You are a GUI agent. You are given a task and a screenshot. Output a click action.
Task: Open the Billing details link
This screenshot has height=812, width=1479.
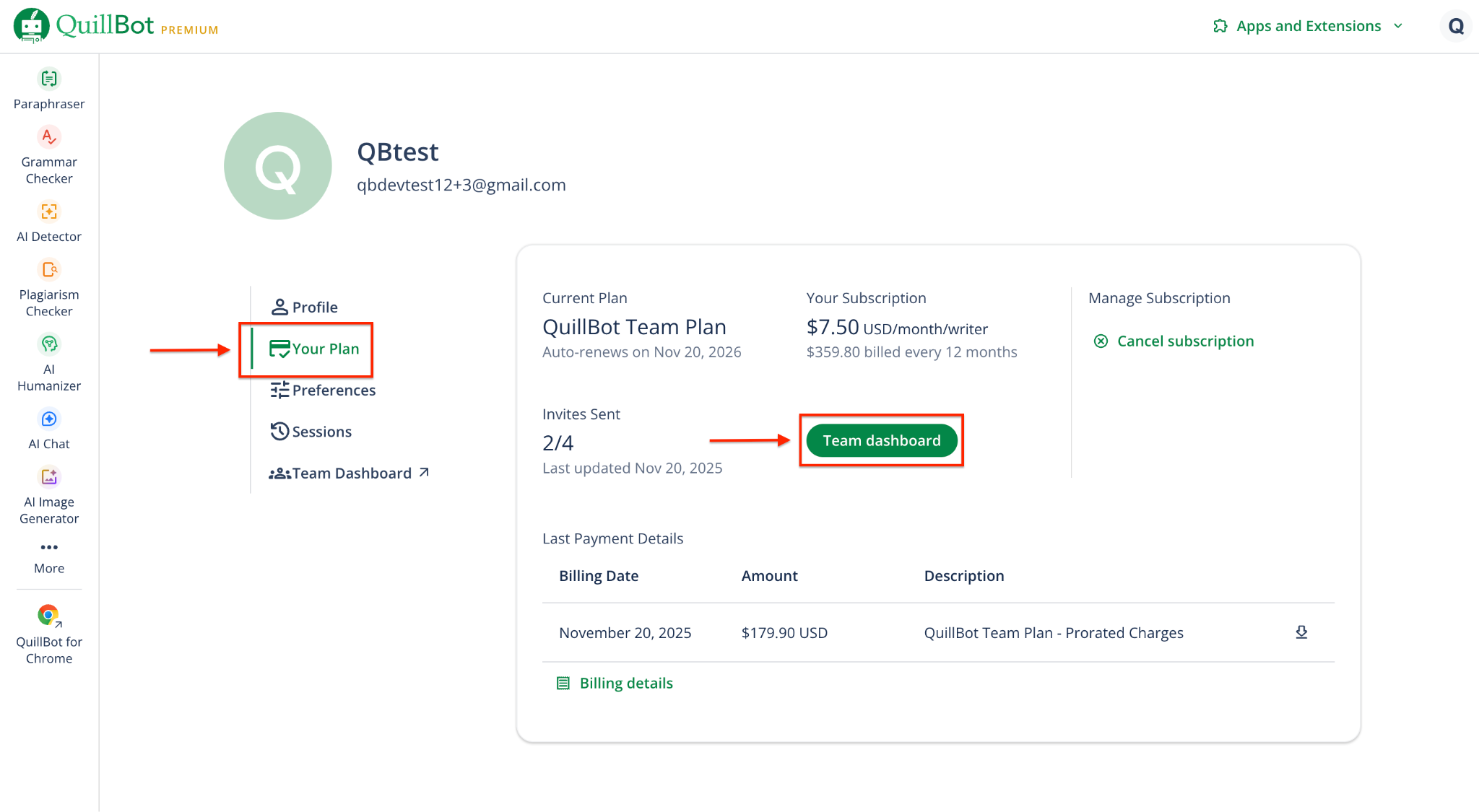625,684
